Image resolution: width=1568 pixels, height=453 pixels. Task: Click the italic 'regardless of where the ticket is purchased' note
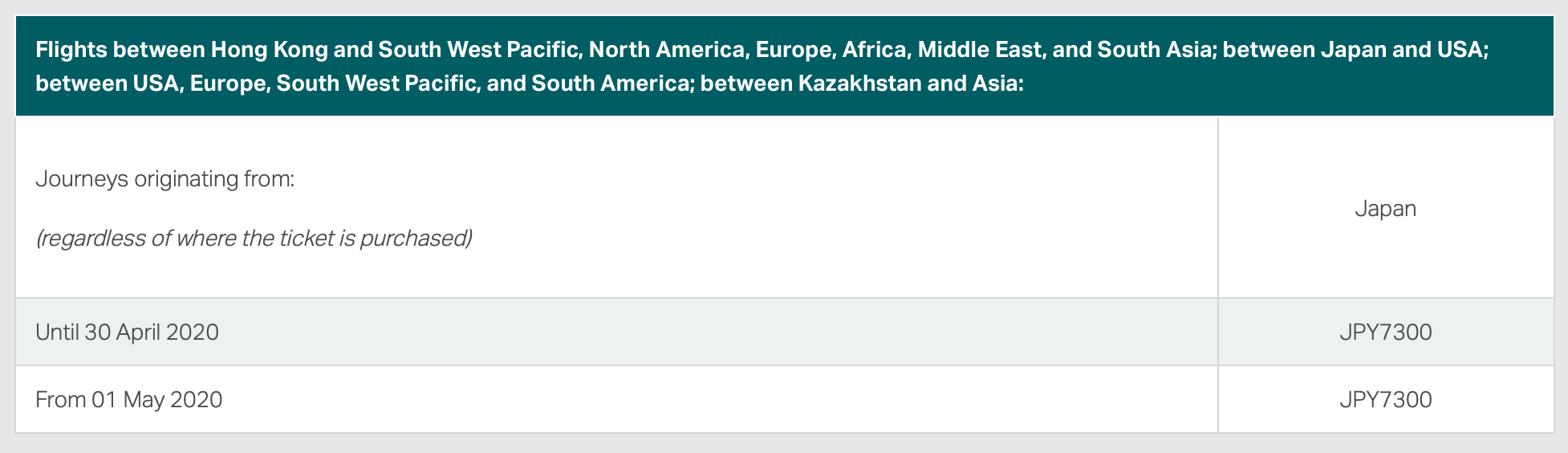[254, 239]
